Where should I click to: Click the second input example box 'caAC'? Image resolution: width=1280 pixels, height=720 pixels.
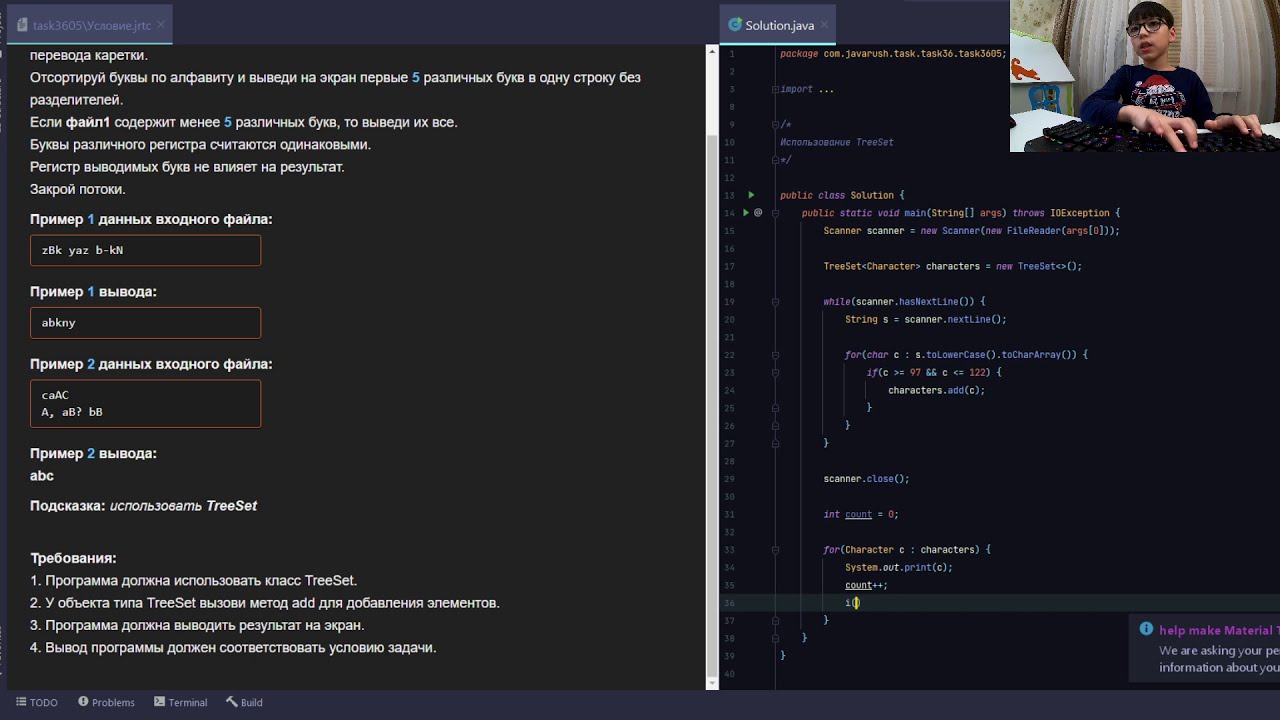click(x=145, y=403)
